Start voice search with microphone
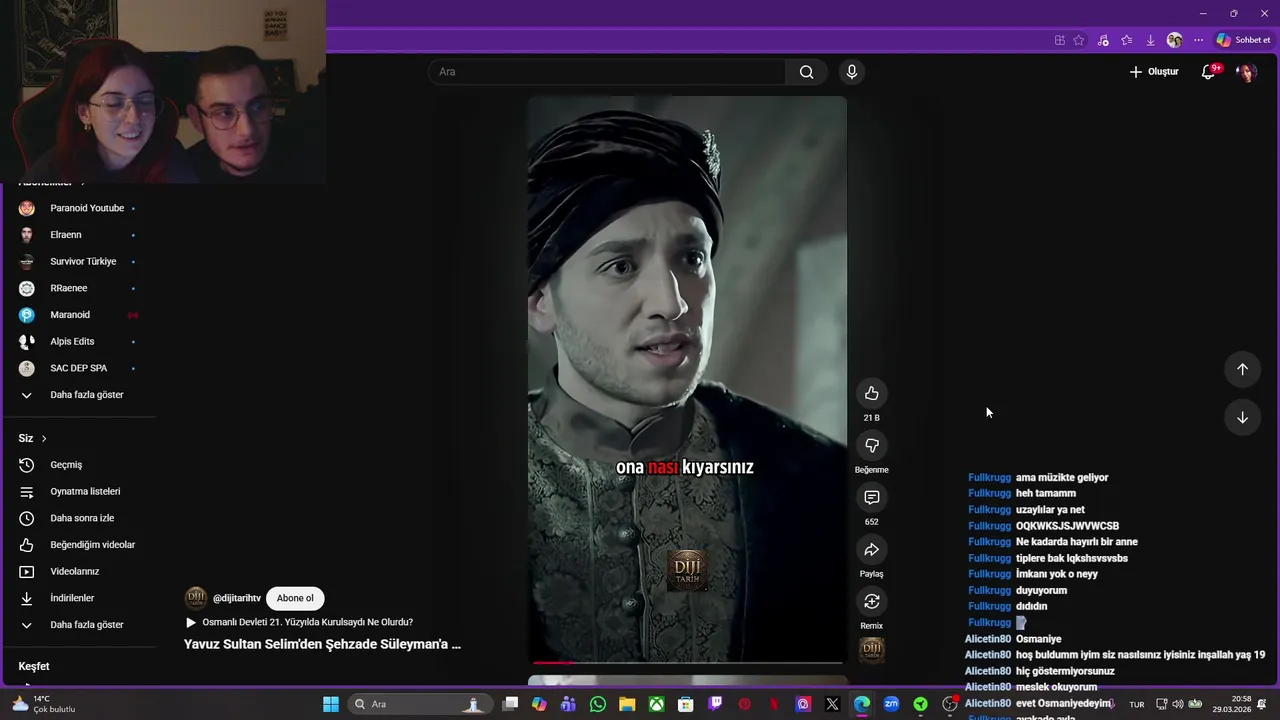The image size is (1280, 720). click(x=851, y=72)
